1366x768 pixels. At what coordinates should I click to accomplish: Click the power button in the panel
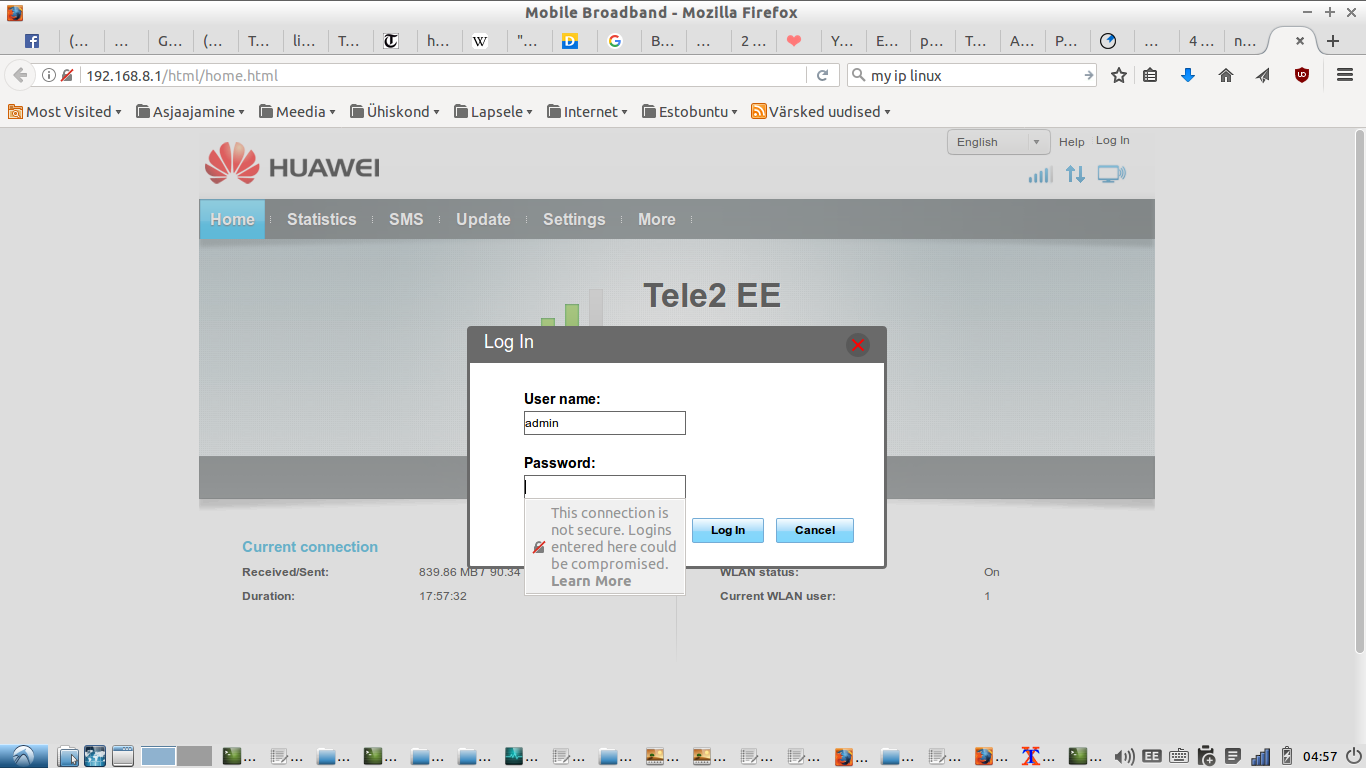[x=1353, y=756]
